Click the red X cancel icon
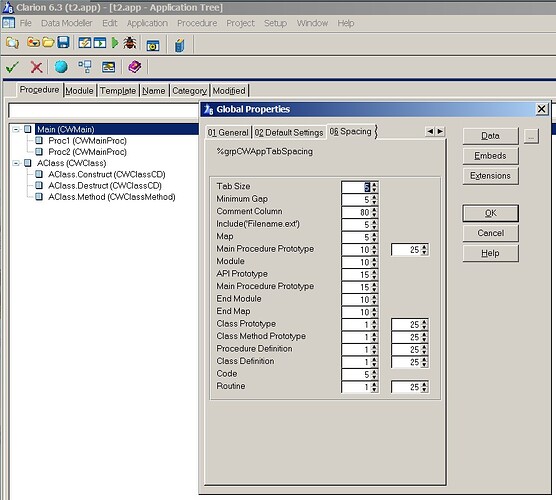 pos(36,67)
